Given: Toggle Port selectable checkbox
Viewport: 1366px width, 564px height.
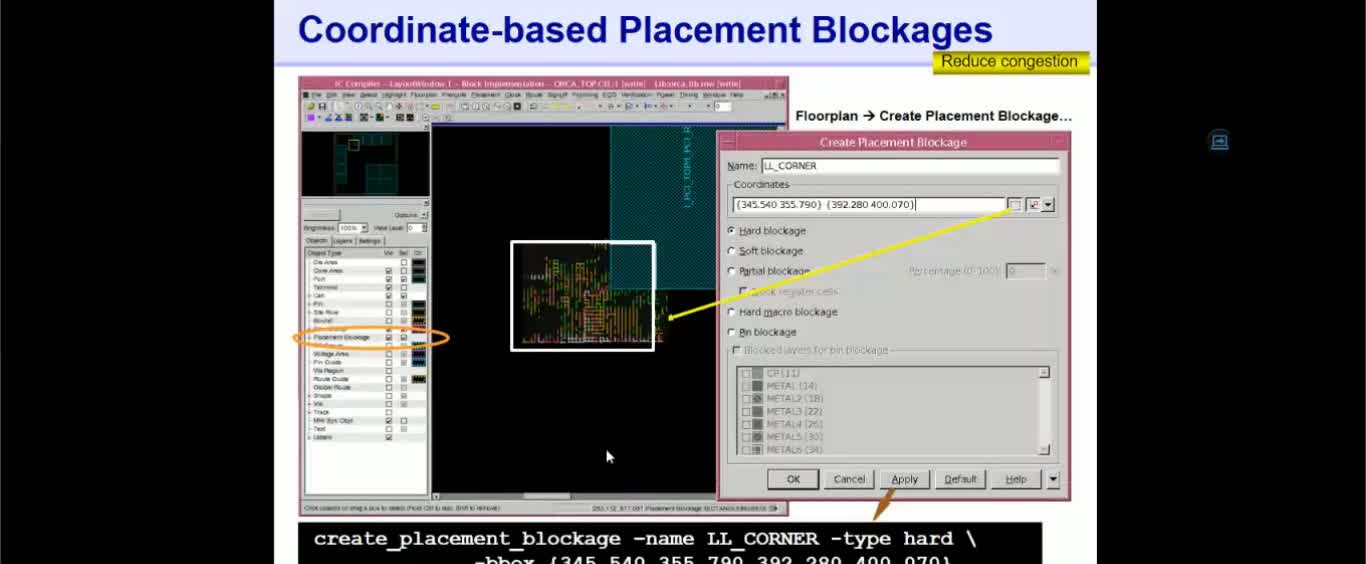Looking at the screenshot, I should pos(404,279).
